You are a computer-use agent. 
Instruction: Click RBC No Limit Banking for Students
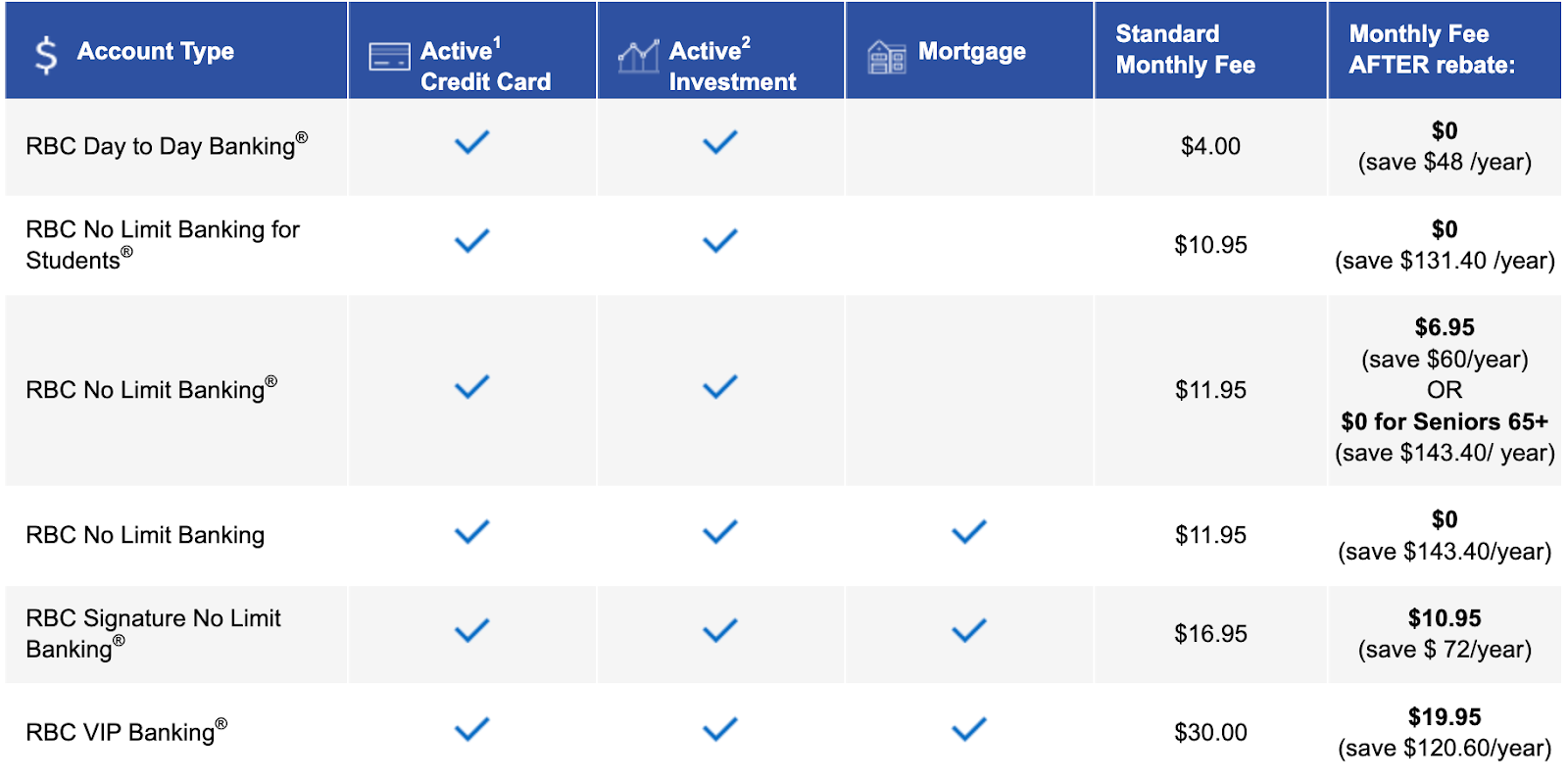point(162,244)
